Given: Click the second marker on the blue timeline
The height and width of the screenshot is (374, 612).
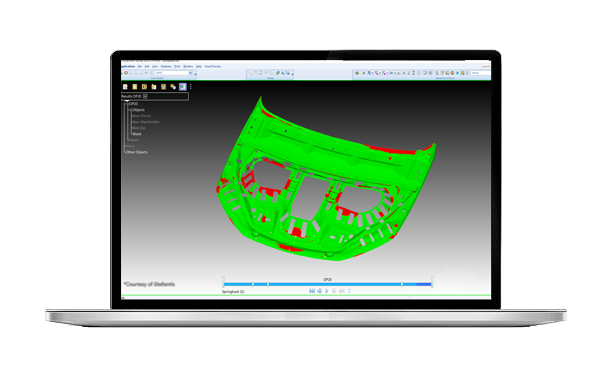Looking at the screenshot, I should (268, 284).
